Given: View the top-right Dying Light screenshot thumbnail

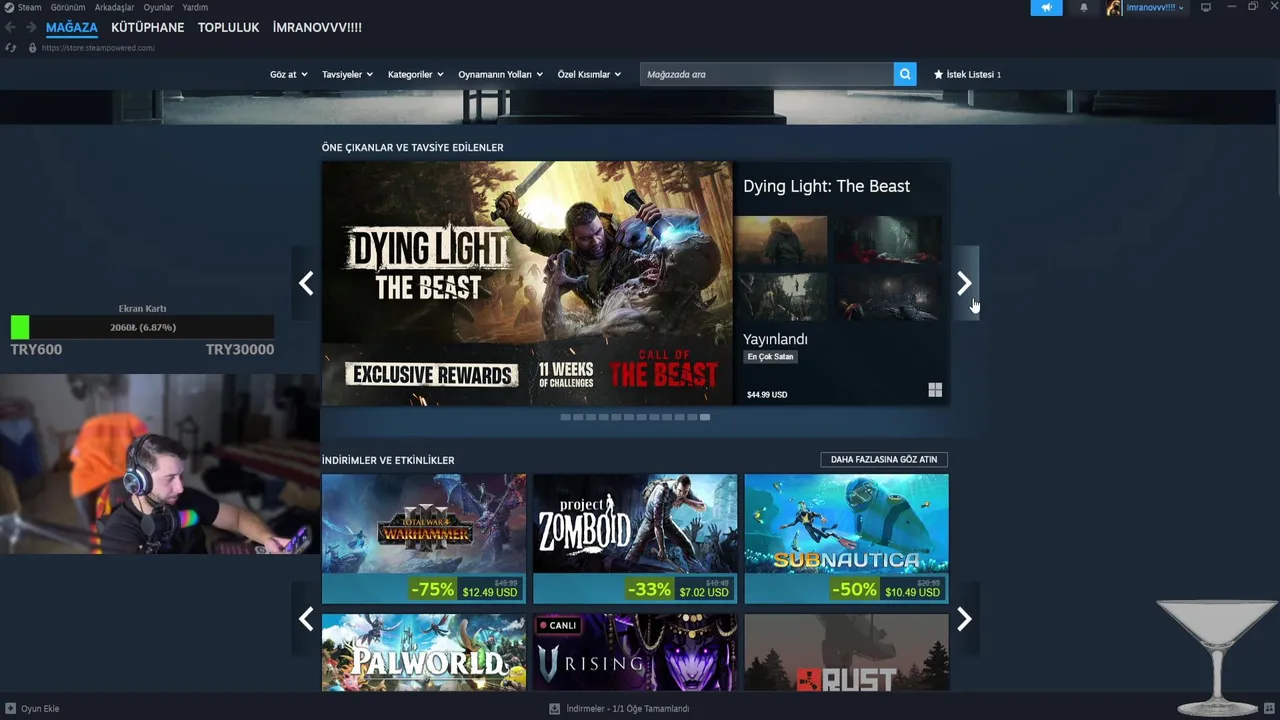Looking at the screenshot, I should (x=888, y=238).
